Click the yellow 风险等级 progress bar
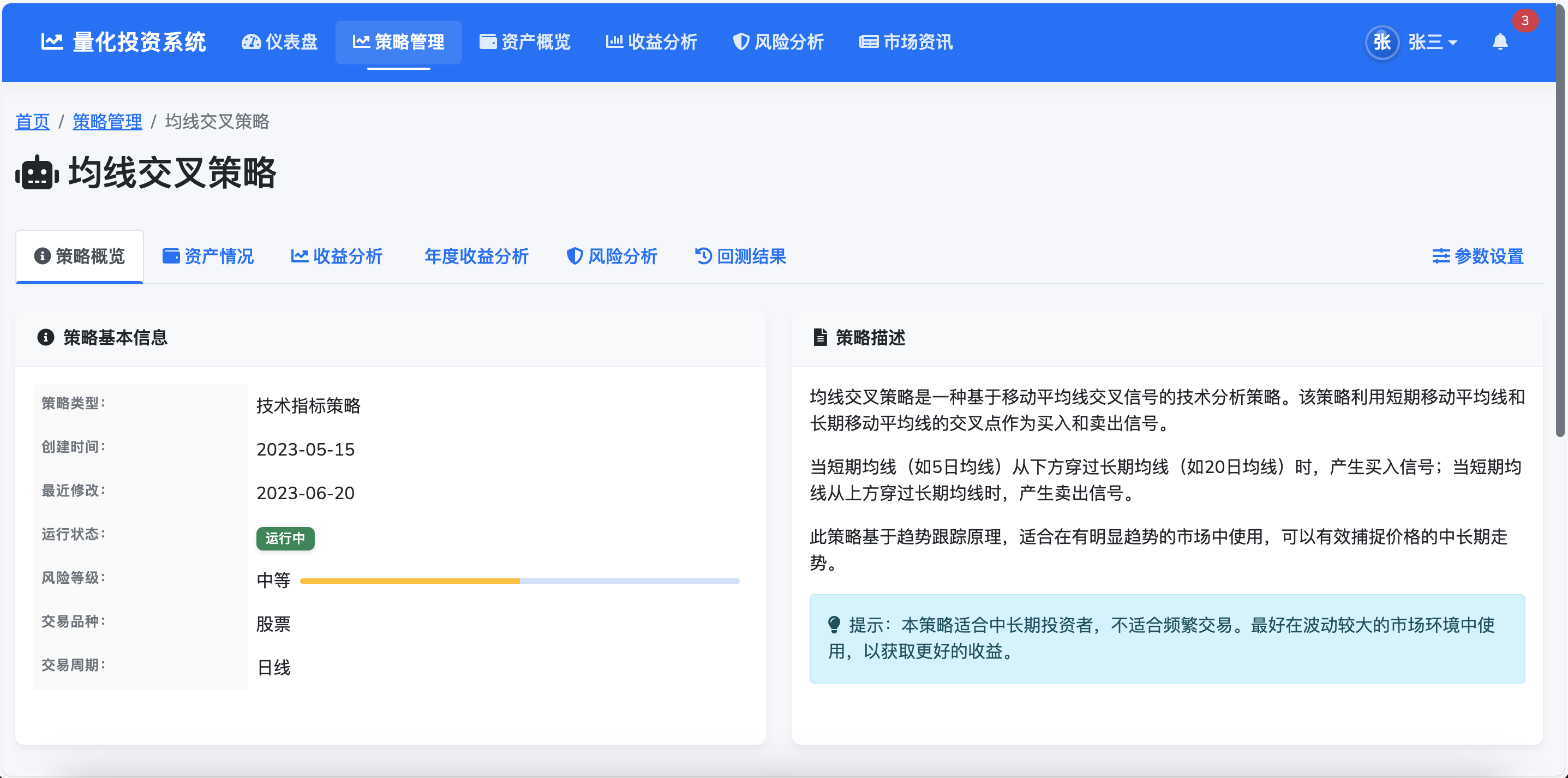 point(411,580)
